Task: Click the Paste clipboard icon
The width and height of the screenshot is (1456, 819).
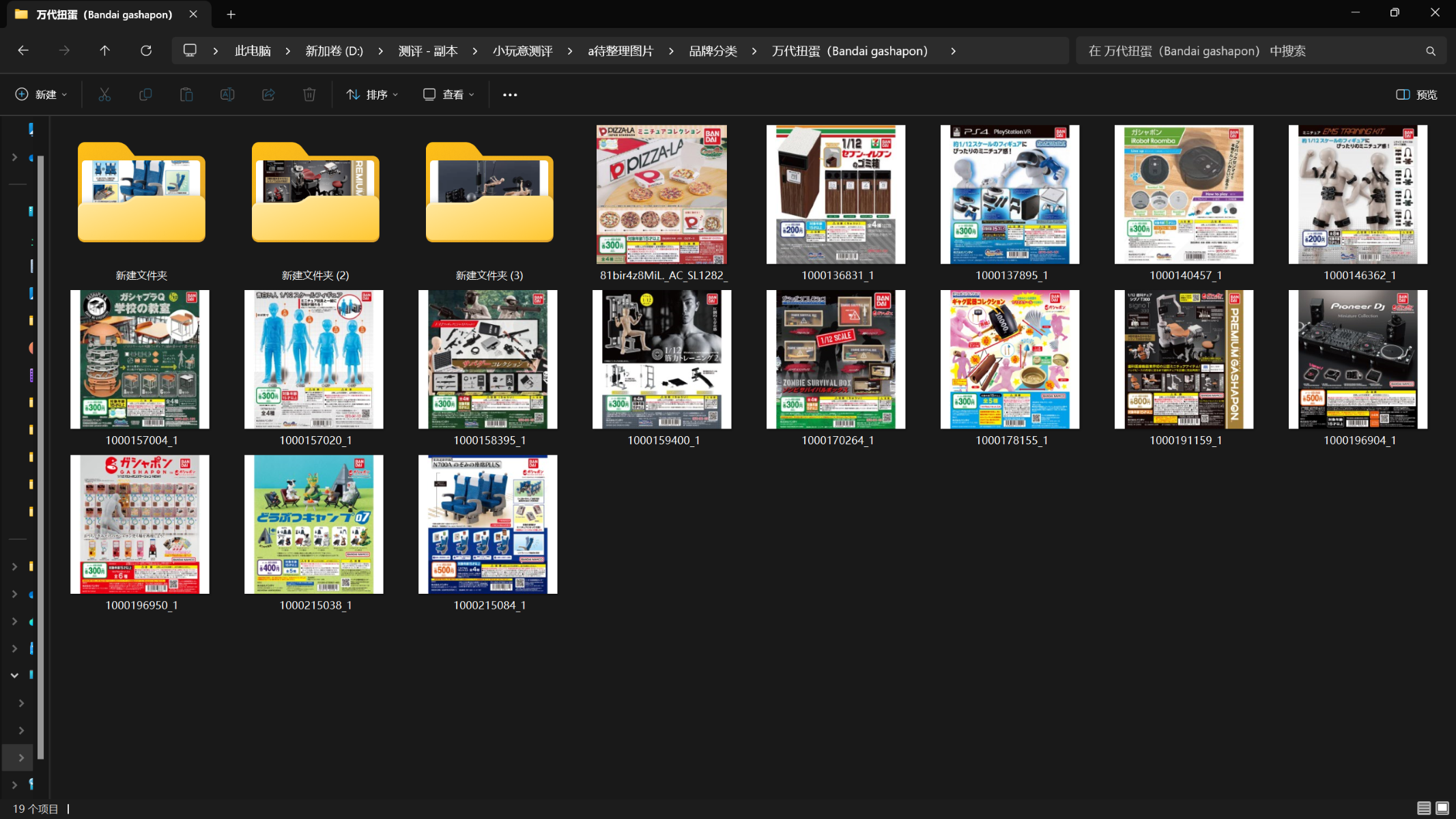Action: click(x=186, y=94)
